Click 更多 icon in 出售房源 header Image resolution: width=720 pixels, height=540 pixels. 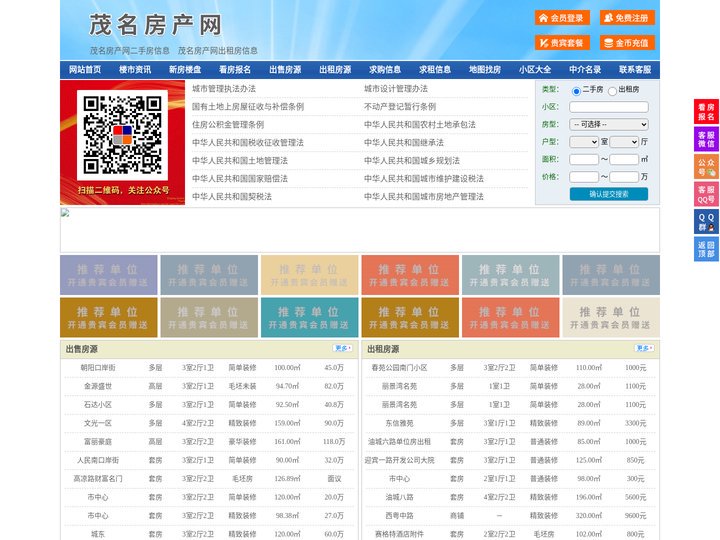pos(343,349)
